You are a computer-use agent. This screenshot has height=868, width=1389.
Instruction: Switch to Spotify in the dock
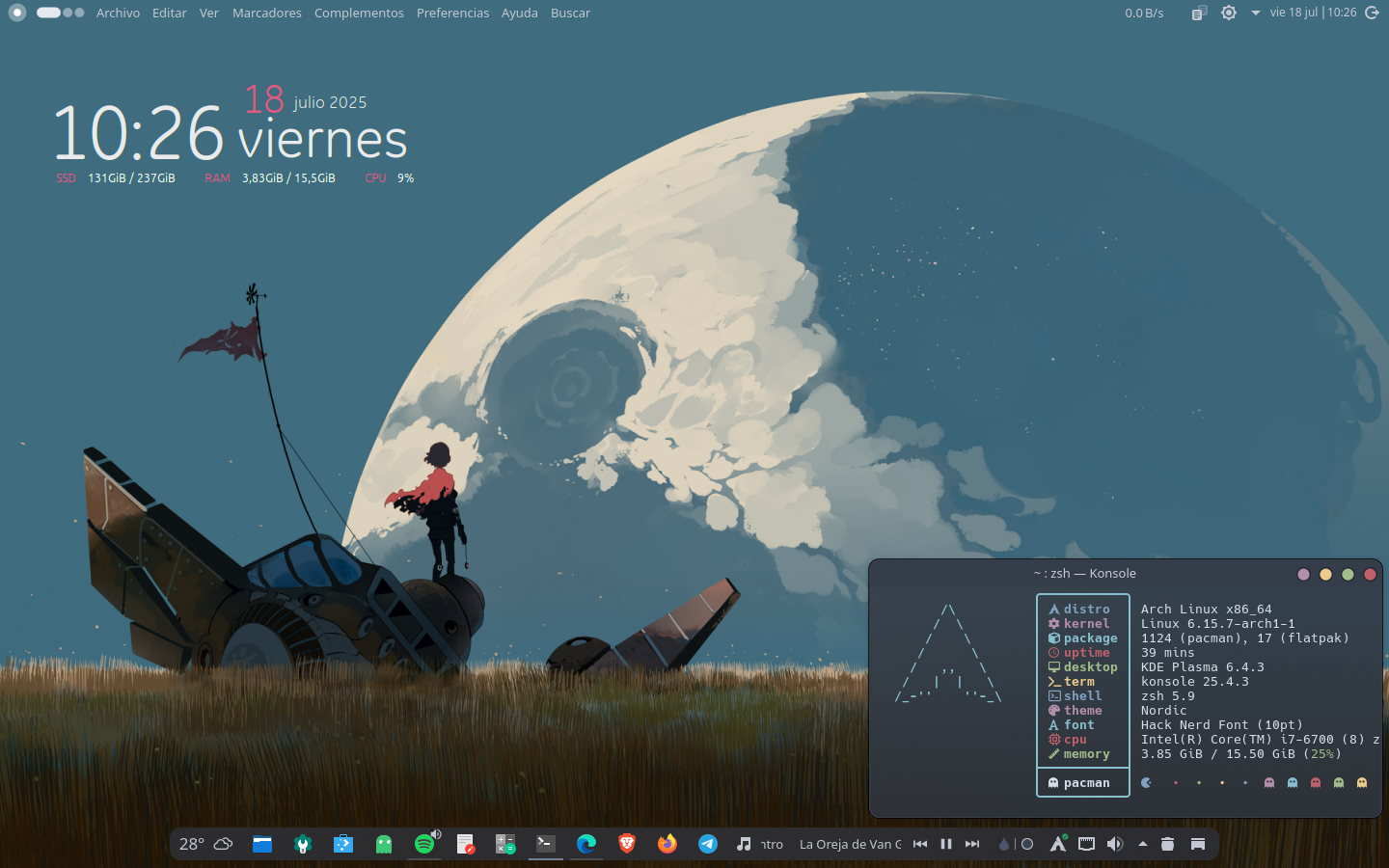tap(424, 844)
